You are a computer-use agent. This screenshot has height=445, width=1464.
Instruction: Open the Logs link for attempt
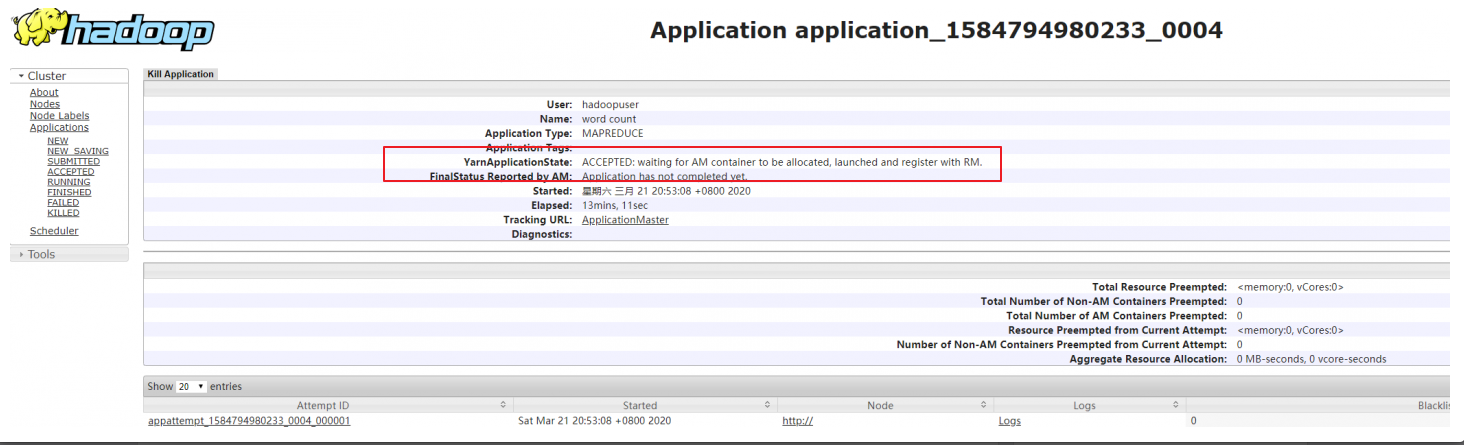point(1010,421)
